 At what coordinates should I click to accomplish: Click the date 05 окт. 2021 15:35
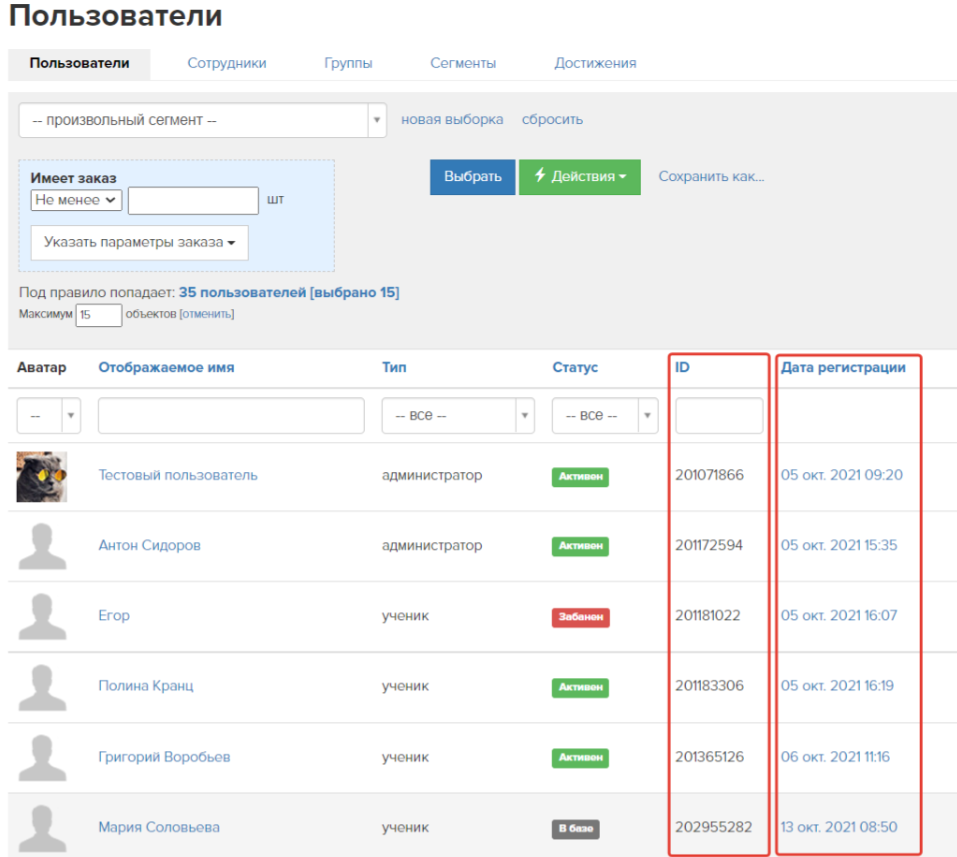coord(839,546)
